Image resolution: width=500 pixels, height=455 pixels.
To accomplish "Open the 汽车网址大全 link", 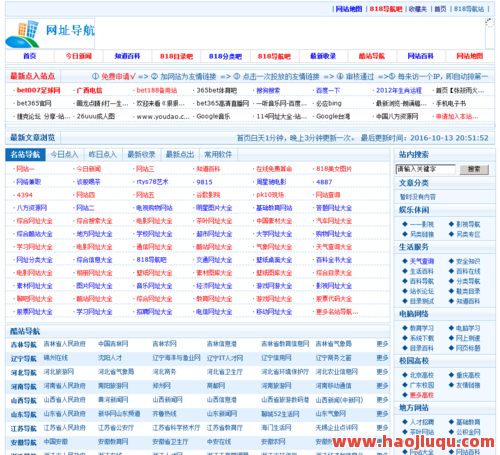I will (334, 221).
